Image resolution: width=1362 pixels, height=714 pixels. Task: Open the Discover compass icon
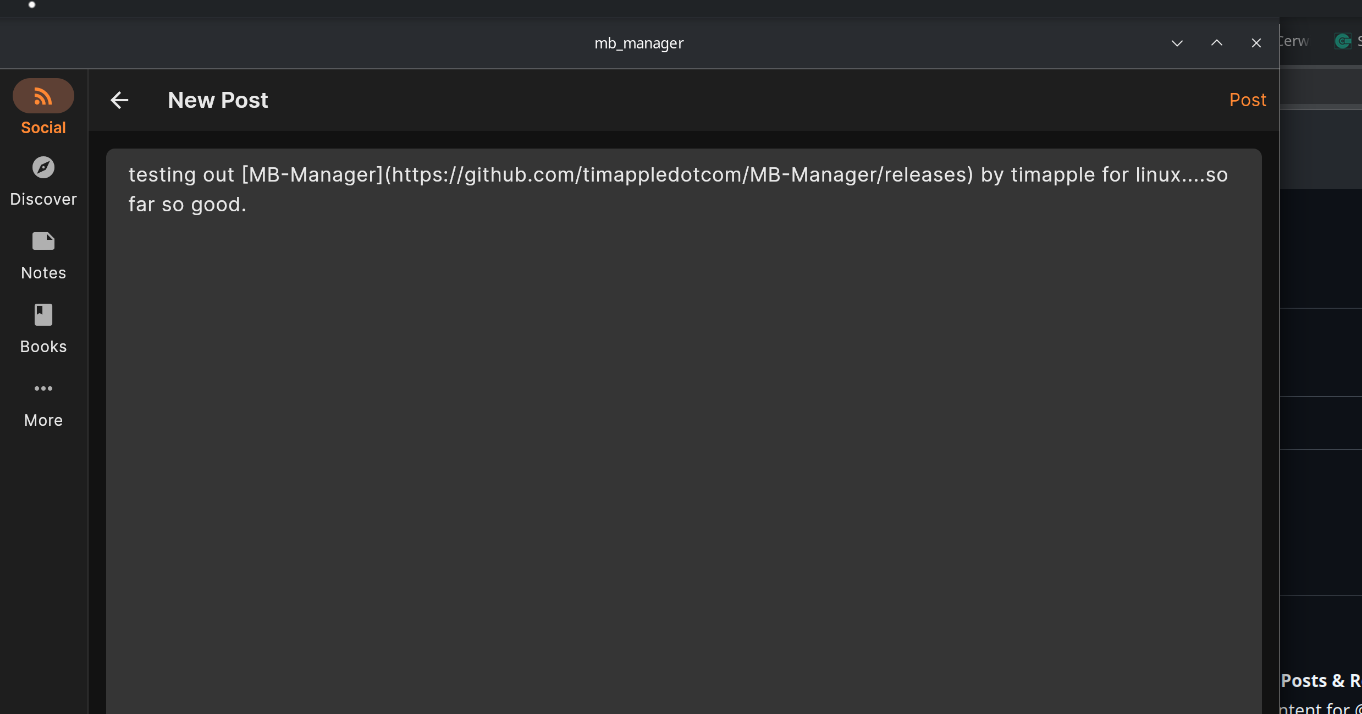click(x=43, y=168)
